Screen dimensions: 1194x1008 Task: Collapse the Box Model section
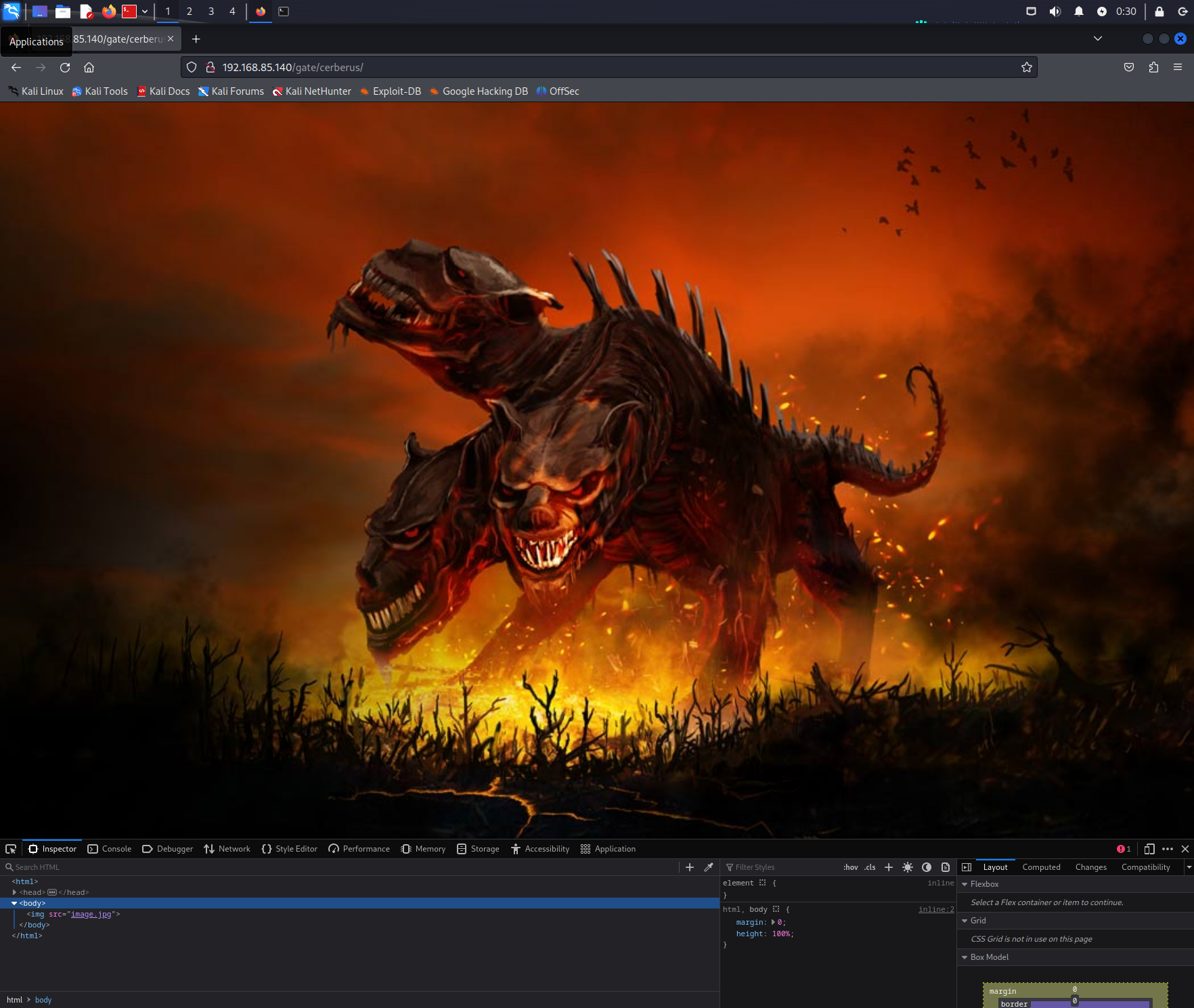point(965,957)
